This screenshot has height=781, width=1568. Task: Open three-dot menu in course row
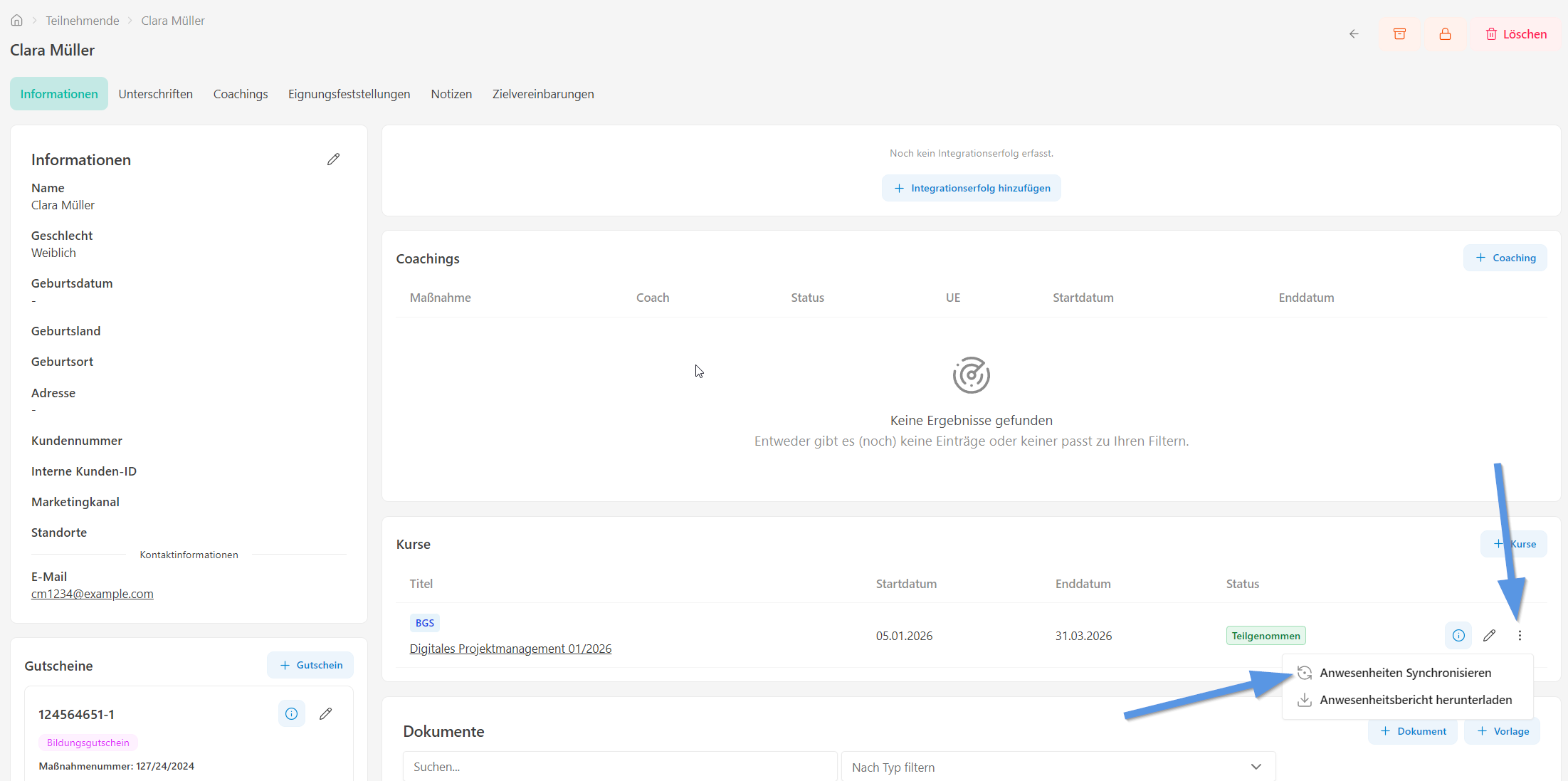[1520, 636]
